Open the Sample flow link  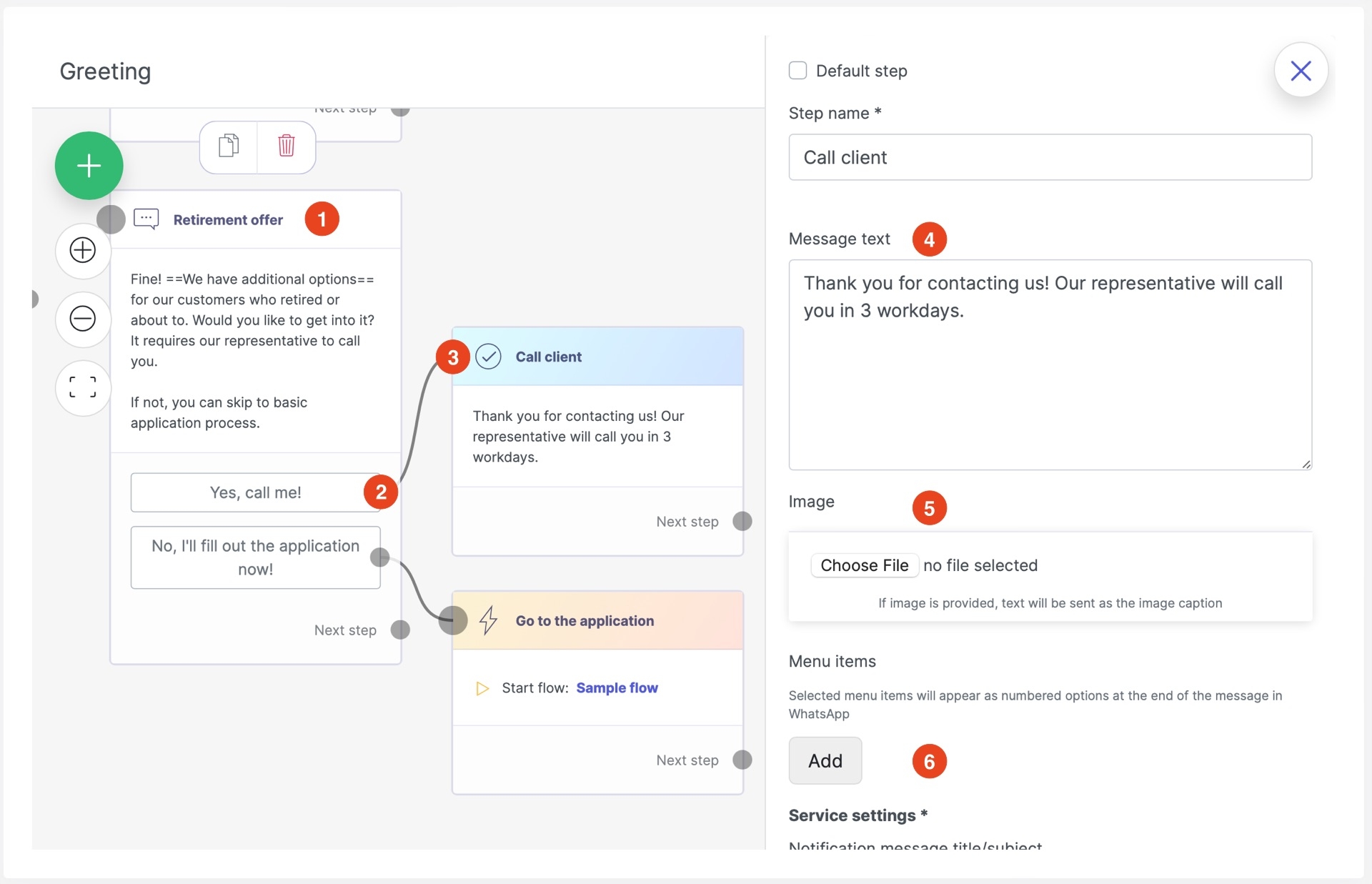[617, 687]
